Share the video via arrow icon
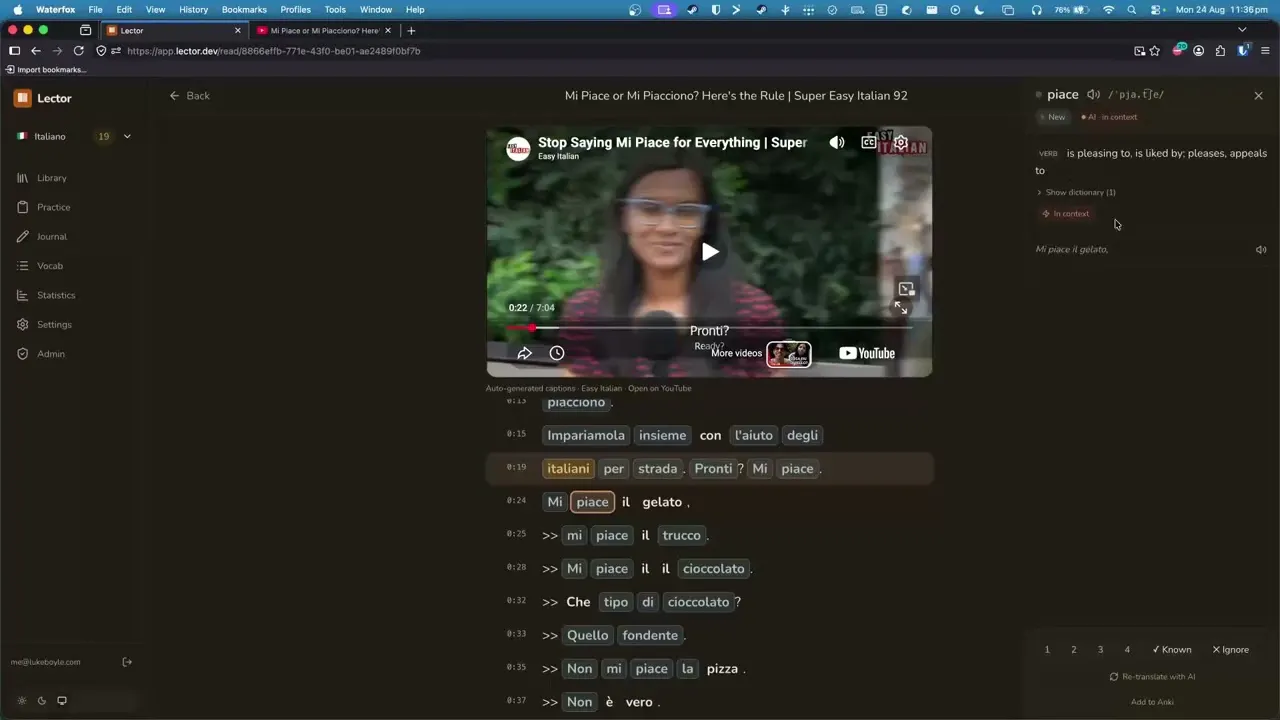This screenshot has height=720, width=1280. click(x=525, y=353)
